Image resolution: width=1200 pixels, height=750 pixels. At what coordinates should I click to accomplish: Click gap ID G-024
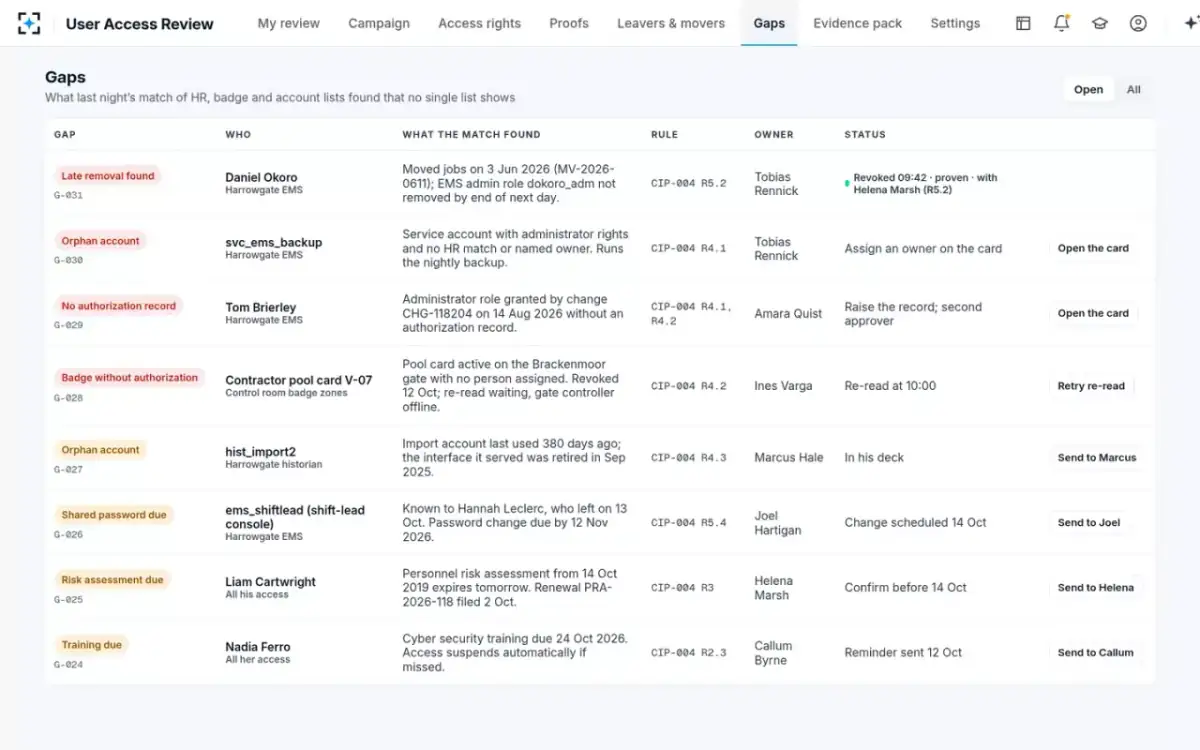click(68, 664)
